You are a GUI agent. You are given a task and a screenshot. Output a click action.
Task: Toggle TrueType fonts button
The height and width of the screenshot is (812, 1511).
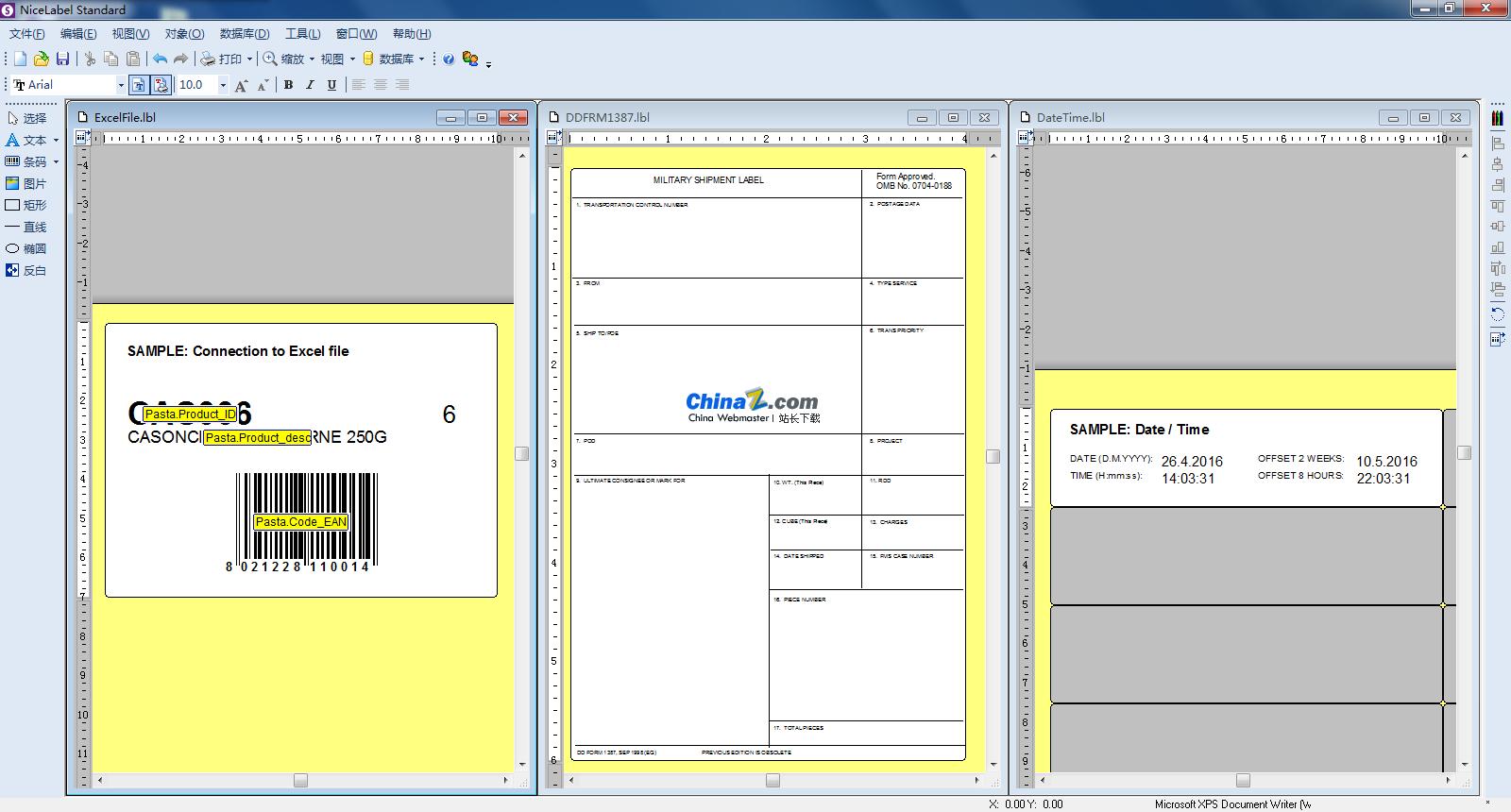tap(139, 85)
